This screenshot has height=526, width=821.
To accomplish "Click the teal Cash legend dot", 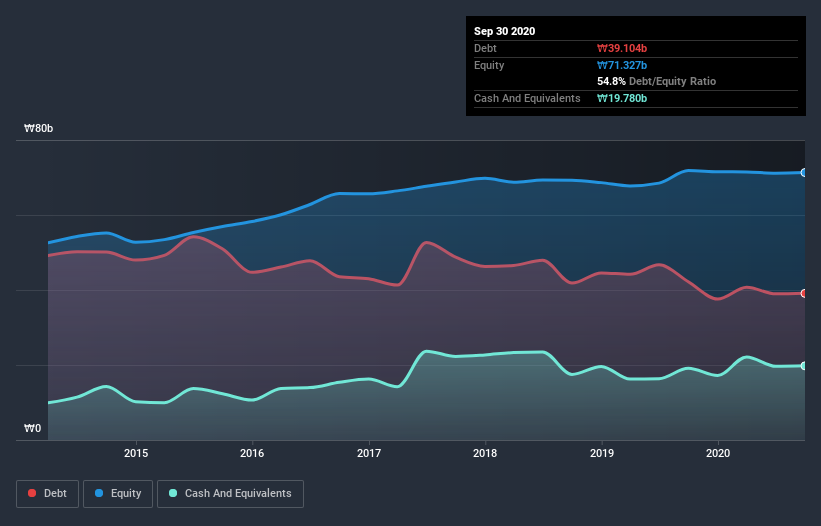I will [173, 493].
